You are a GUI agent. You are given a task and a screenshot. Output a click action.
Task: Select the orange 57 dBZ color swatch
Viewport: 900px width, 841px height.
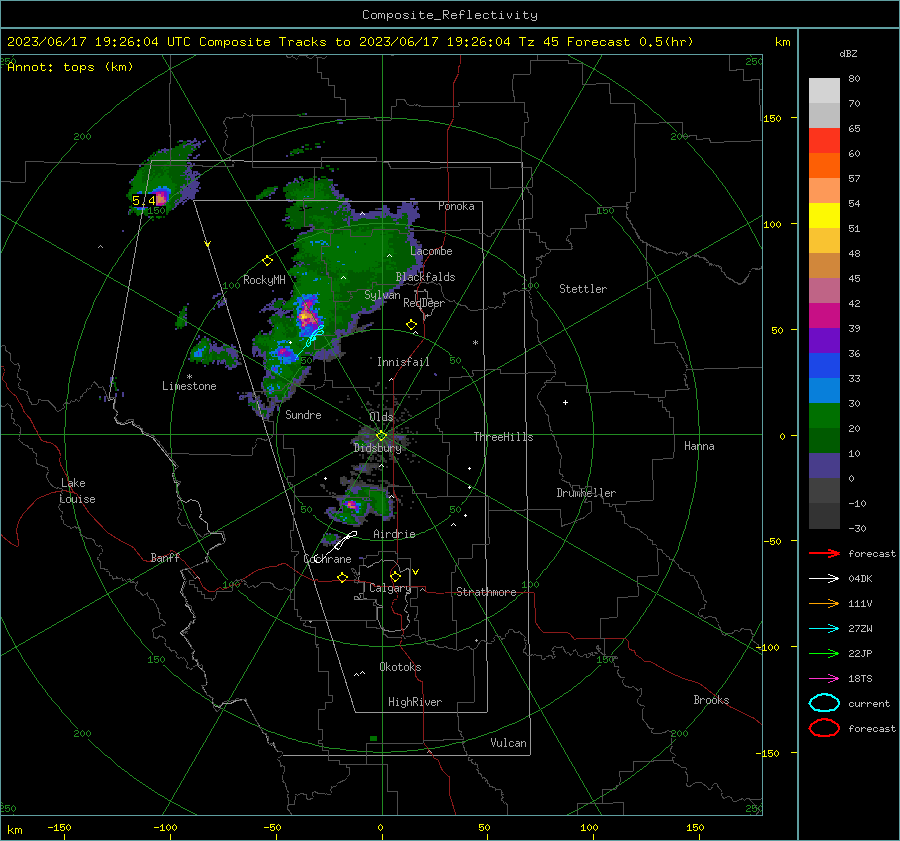click(x=824, y=165)
